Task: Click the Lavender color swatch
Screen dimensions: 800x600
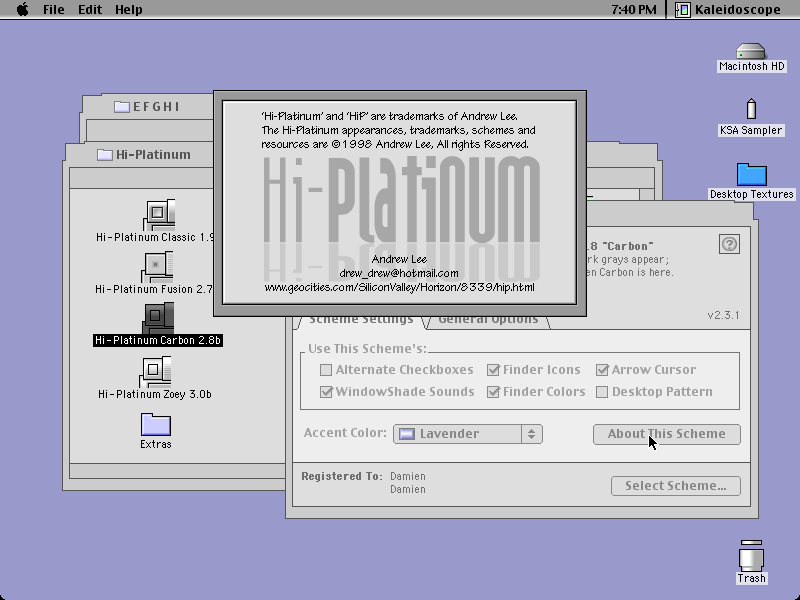Action: 407,434
